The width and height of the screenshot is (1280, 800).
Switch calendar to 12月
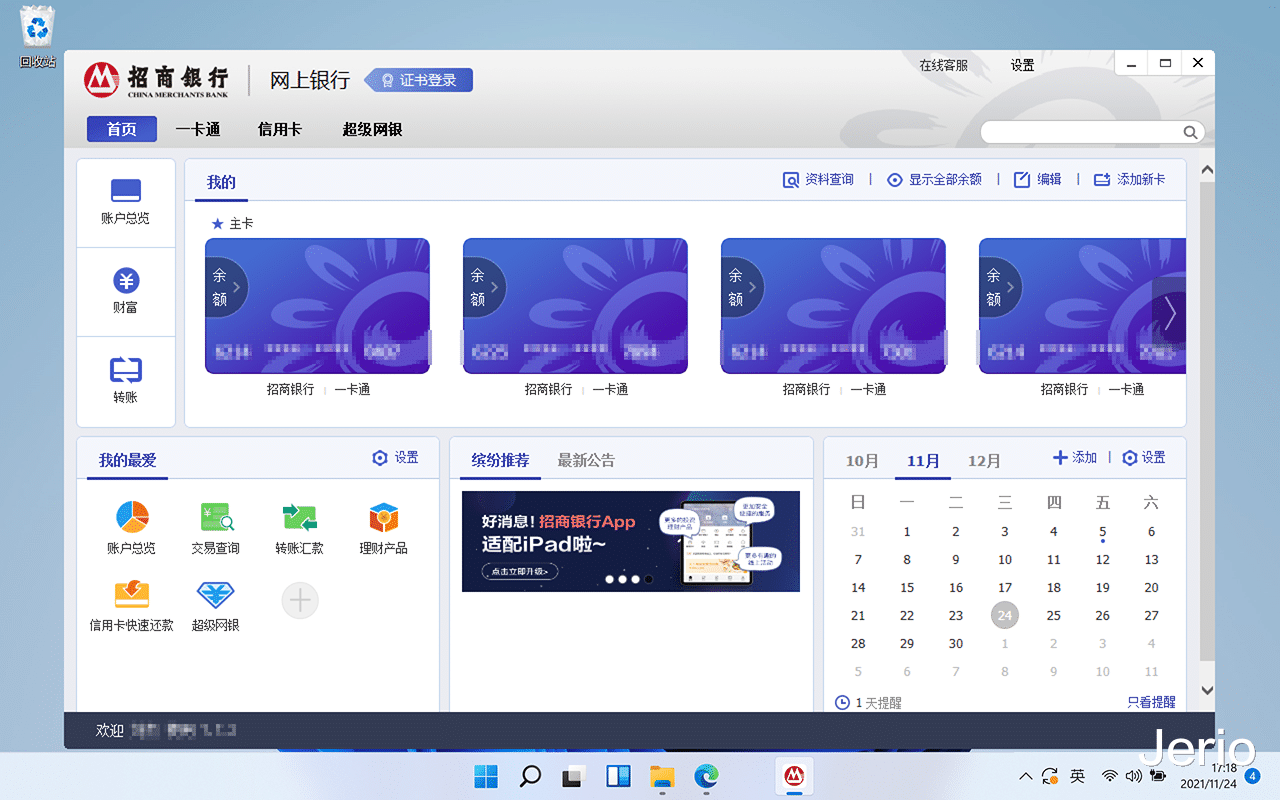[x=984, y=461]
